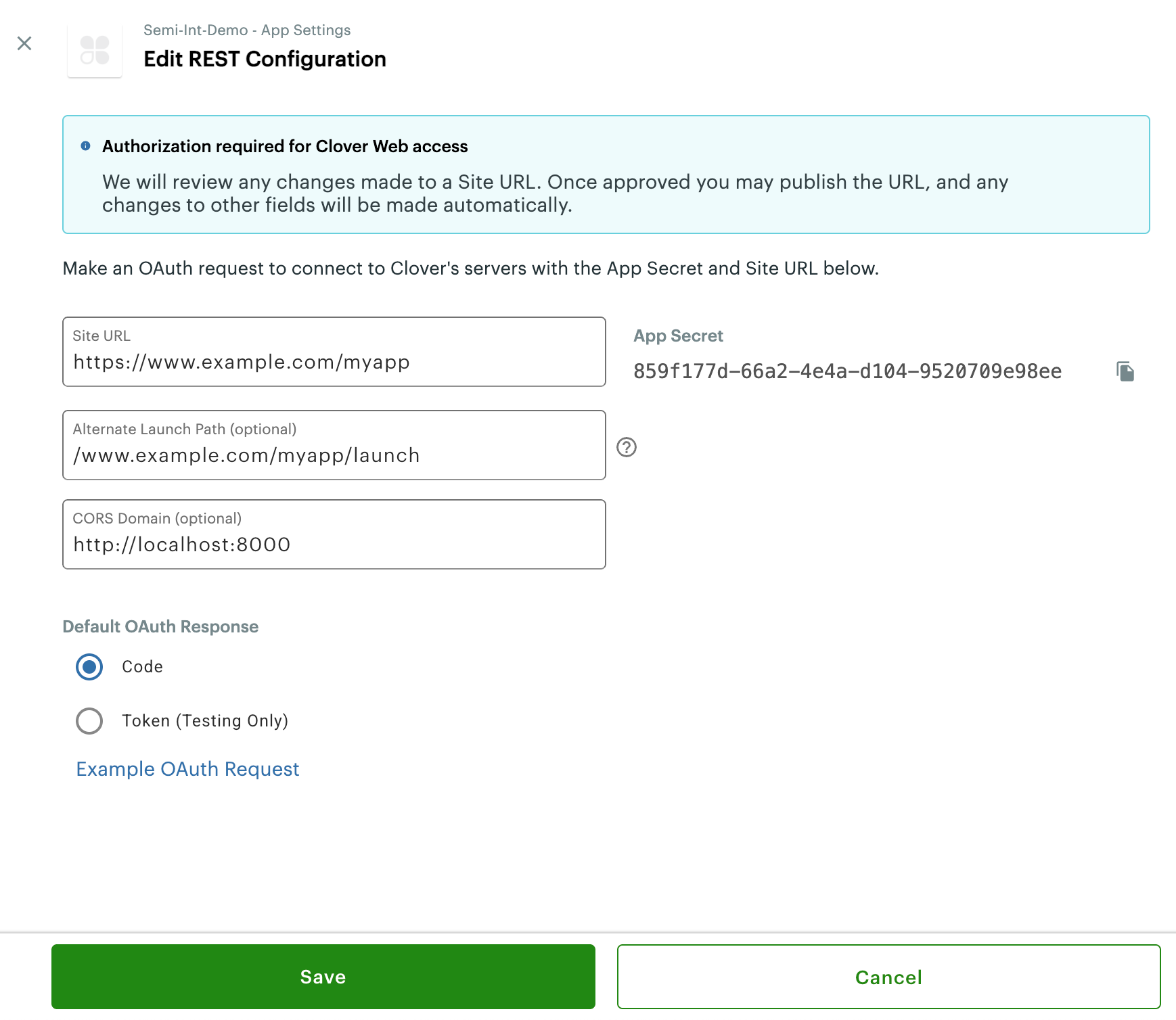Click the App Secret value 859f177d-66a2-4e4a-d104-9520709e98ee
Image resolution: width=1176 pixels, height=1020 pixels.
[x=847, y=371]
